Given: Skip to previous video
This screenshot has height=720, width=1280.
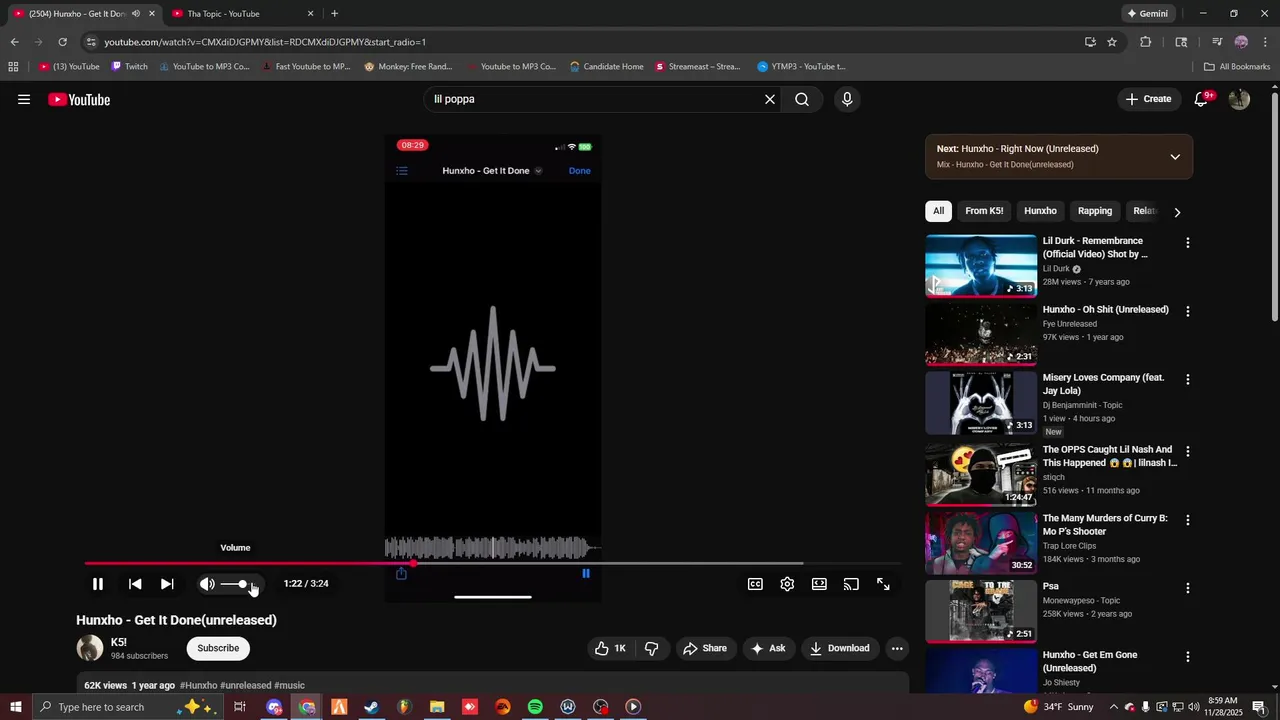Looking at the screenshot, I should pyautogui.click(x=135, y=584).
